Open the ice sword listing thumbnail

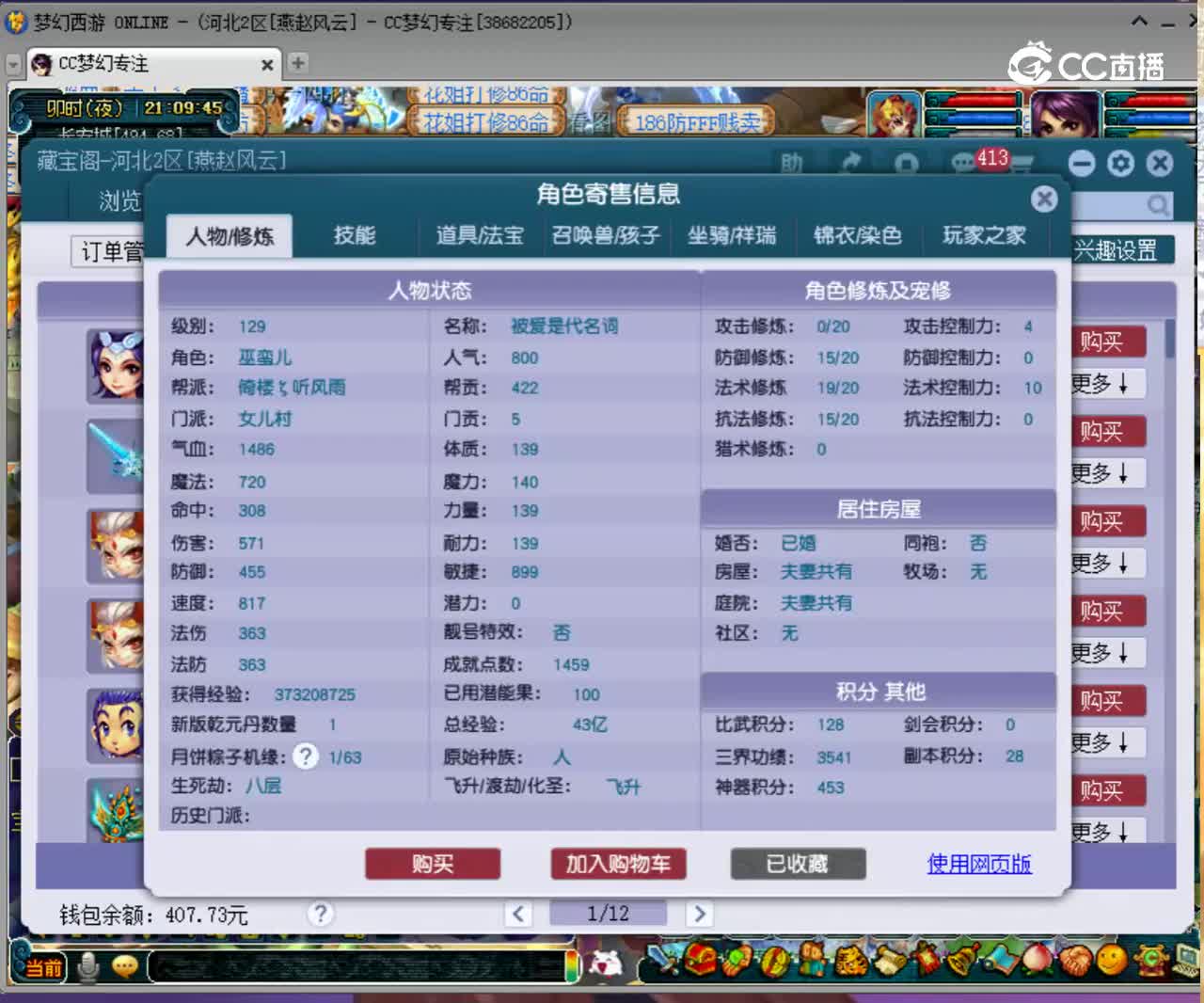coord(115,455)
